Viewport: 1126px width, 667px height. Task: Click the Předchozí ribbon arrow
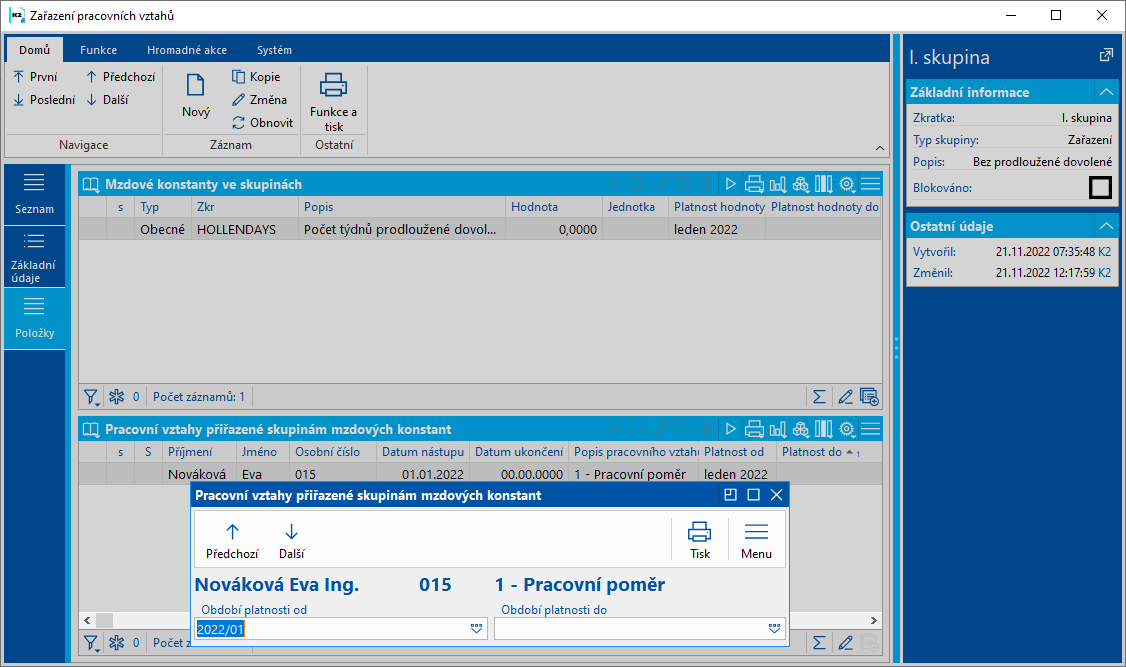tap(91, 76)
